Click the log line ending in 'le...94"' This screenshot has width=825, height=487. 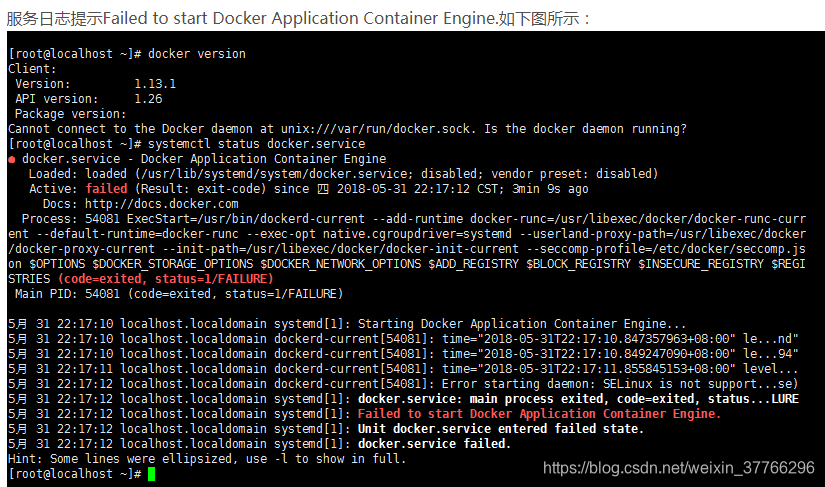(x=404, y=353)
